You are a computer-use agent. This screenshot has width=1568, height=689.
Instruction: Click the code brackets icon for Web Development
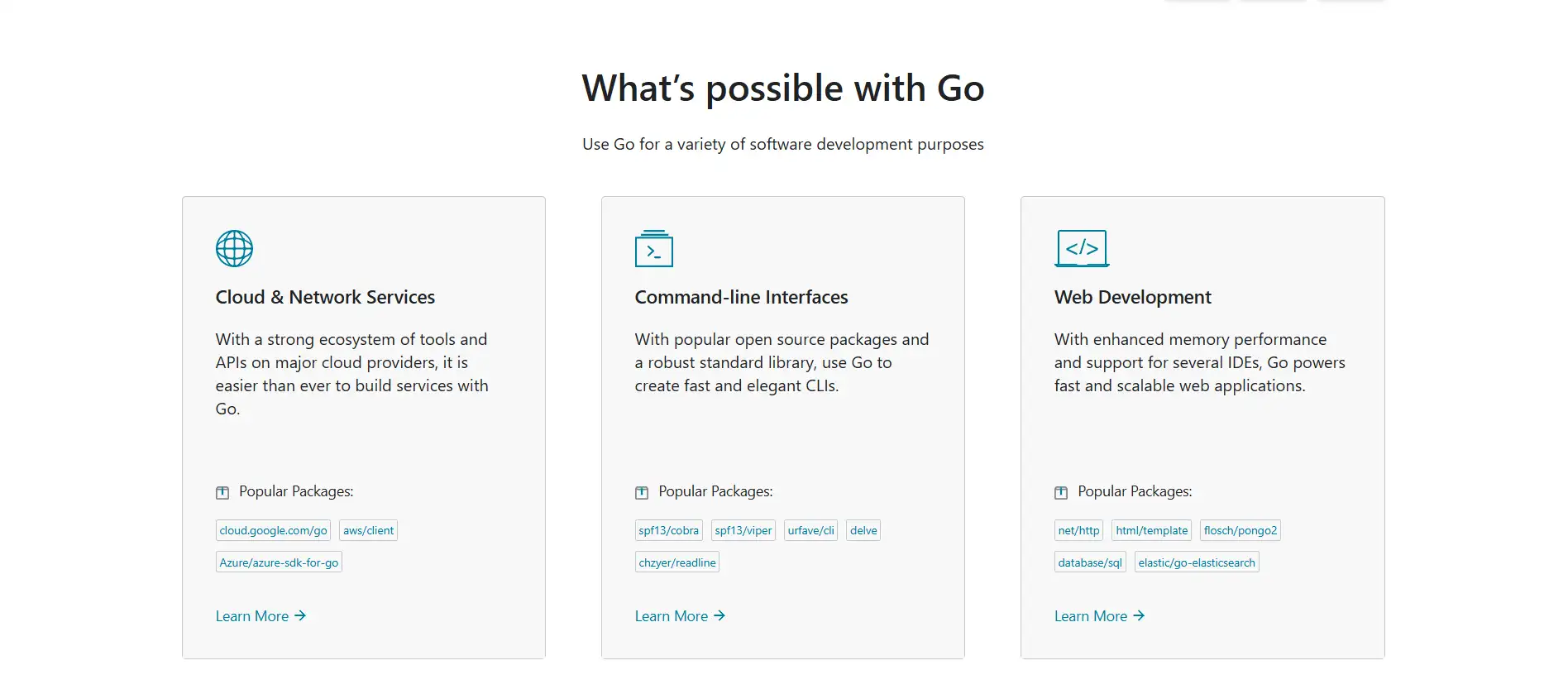click(1081, 248)
